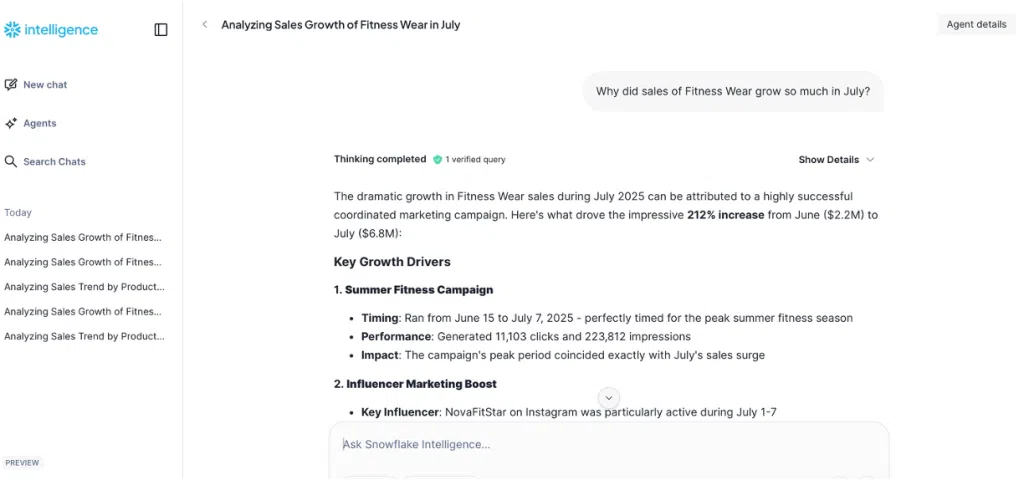Open the last chat in history list

tap(84, 337)
